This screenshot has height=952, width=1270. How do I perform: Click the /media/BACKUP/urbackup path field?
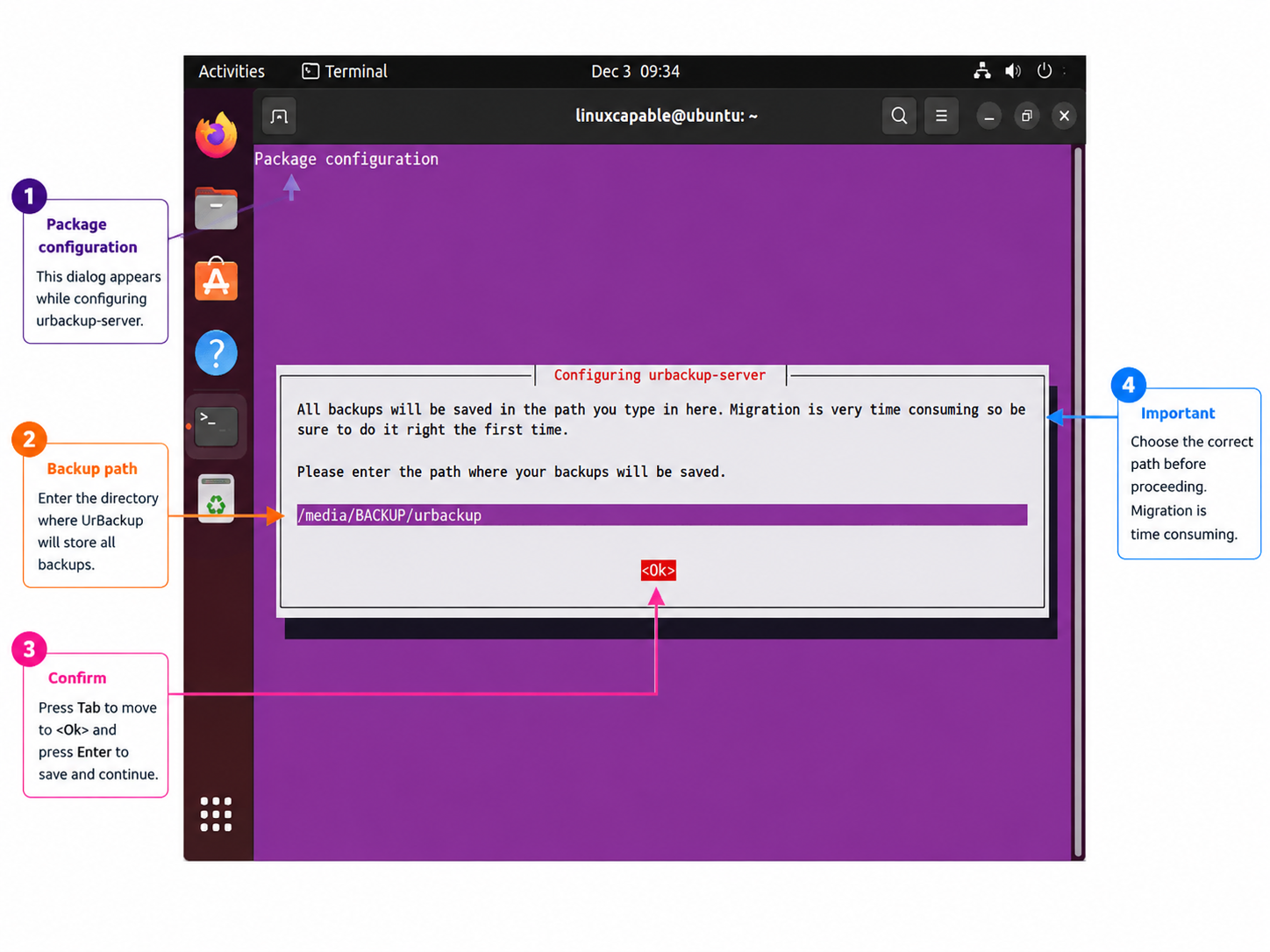point(661,515)
